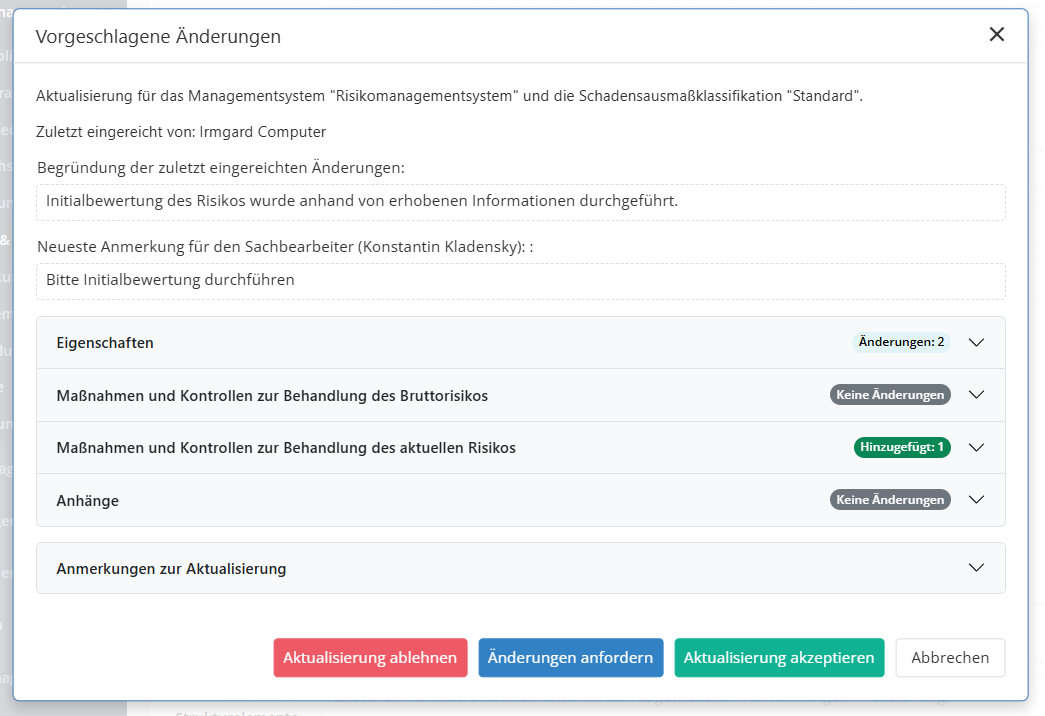Expand the Eigenschaften section chevron
1045x716 pixels.
(977, 342)
